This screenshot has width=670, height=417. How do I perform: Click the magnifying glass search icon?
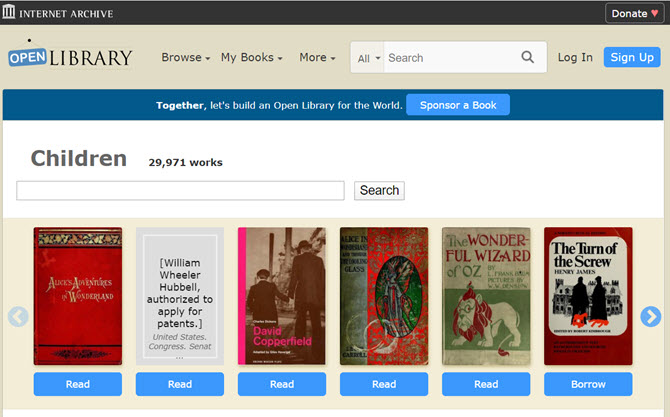528,57
